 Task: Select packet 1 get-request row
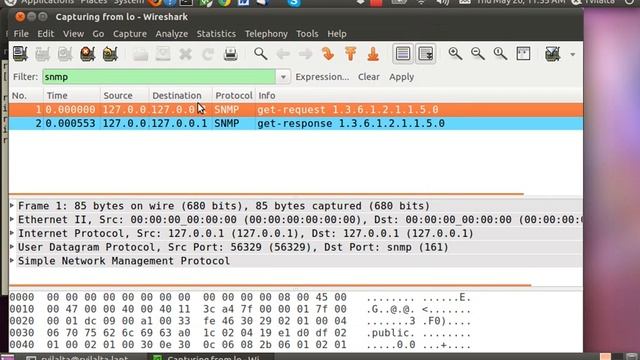click(x=296, y=110)
